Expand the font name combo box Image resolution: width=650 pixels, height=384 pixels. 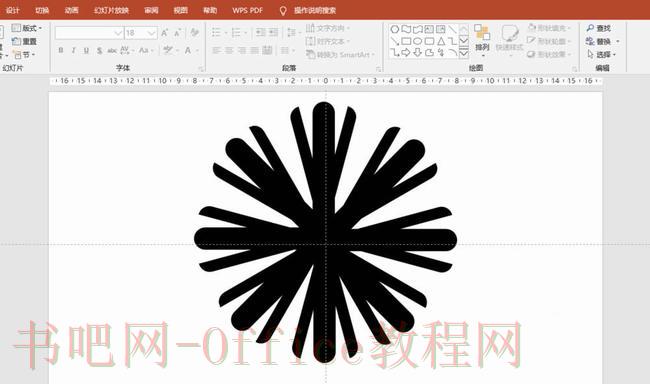point(118,33)
